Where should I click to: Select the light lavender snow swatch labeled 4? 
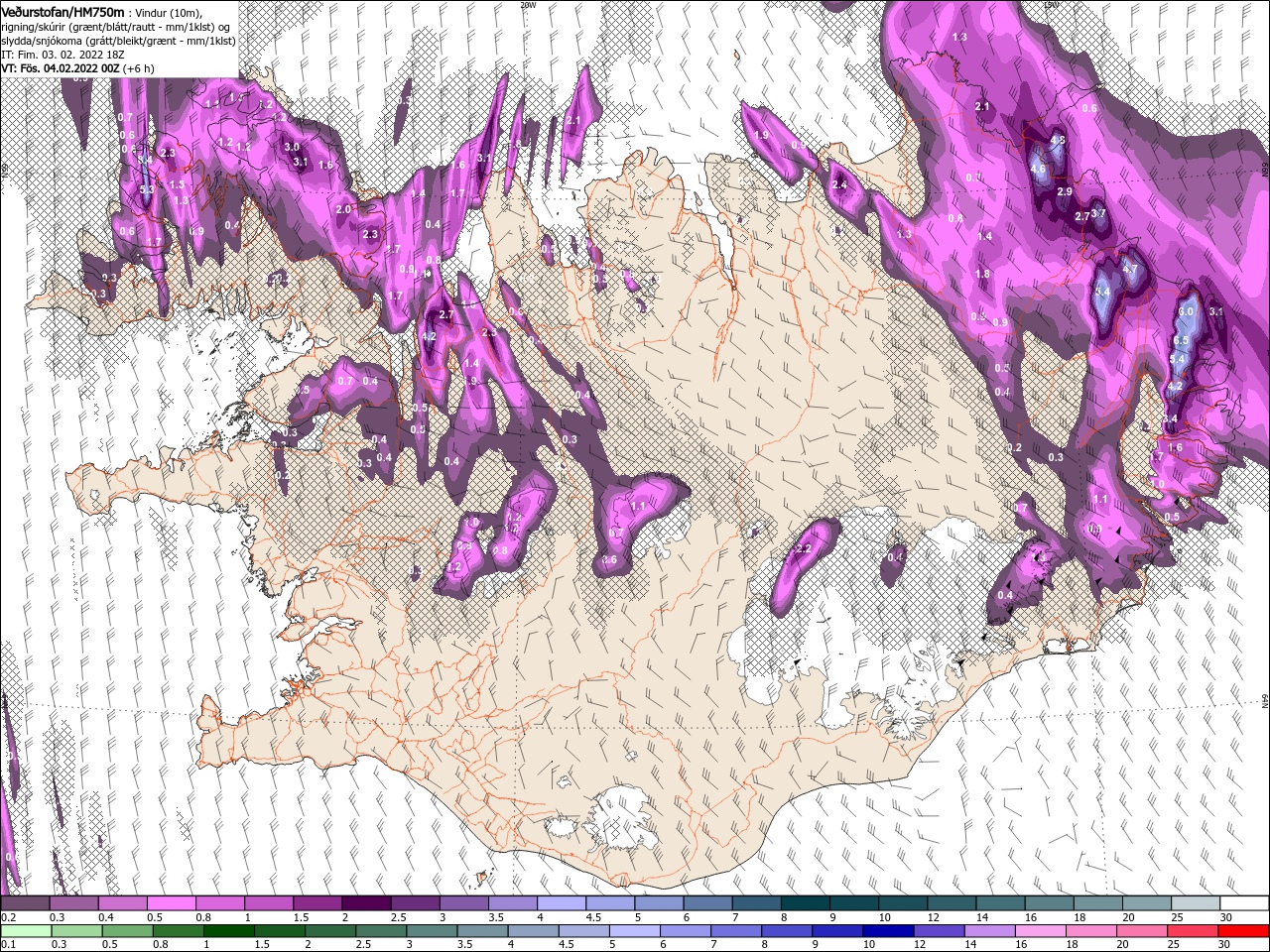[x=561, y=903]
